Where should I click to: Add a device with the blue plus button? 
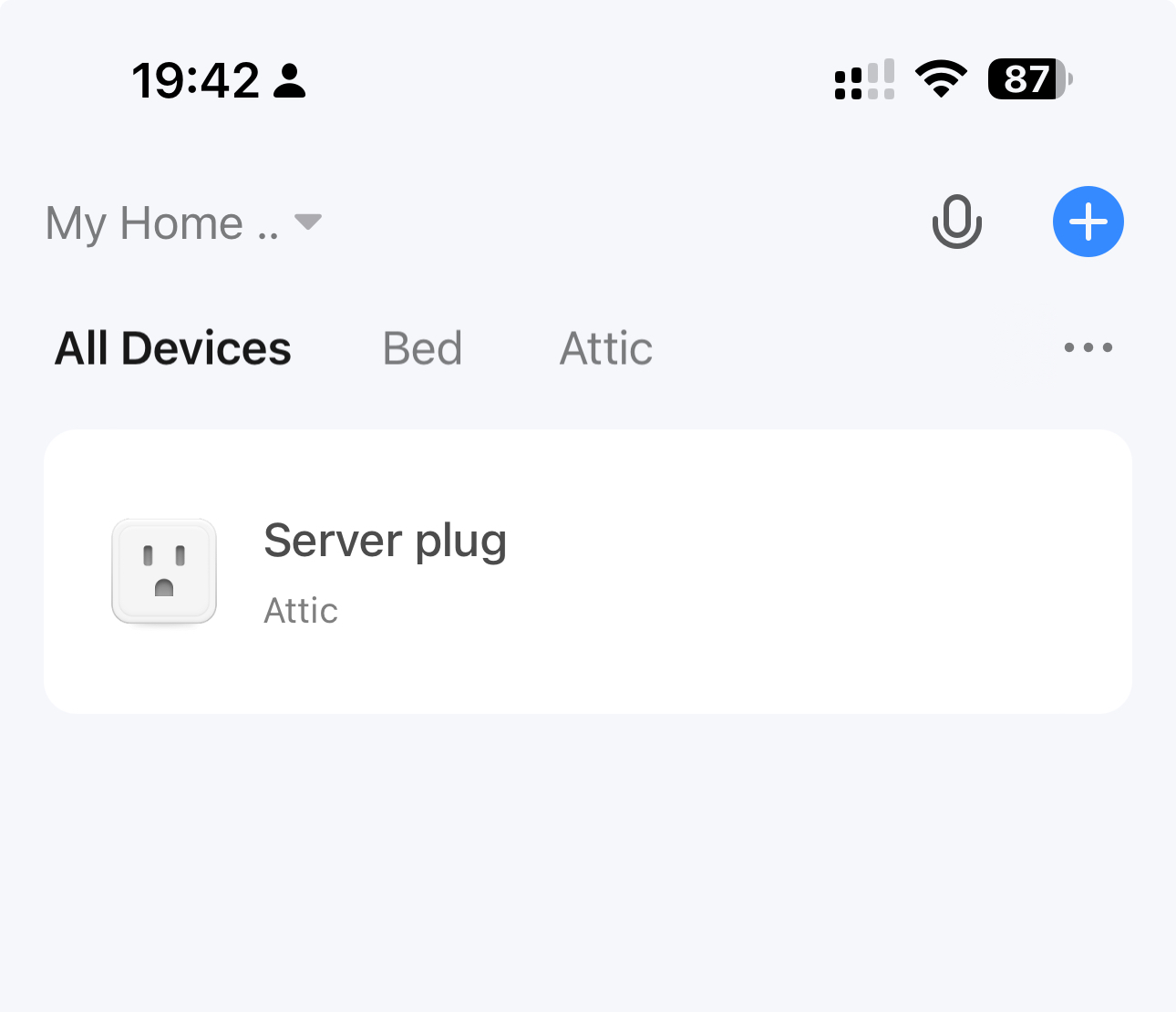click(x=1088, y=222)
